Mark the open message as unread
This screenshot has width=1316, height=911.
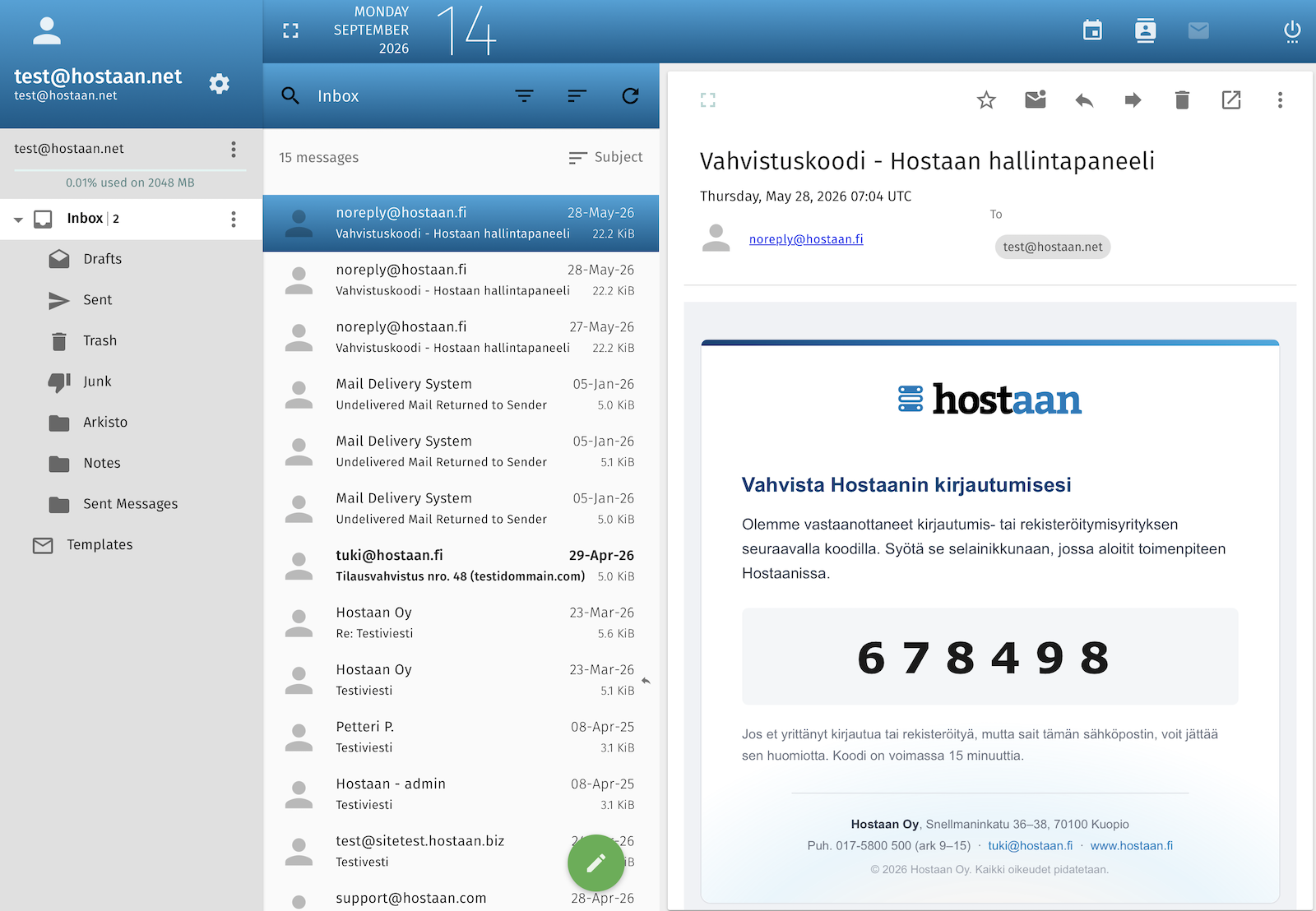click(1036, 99)
